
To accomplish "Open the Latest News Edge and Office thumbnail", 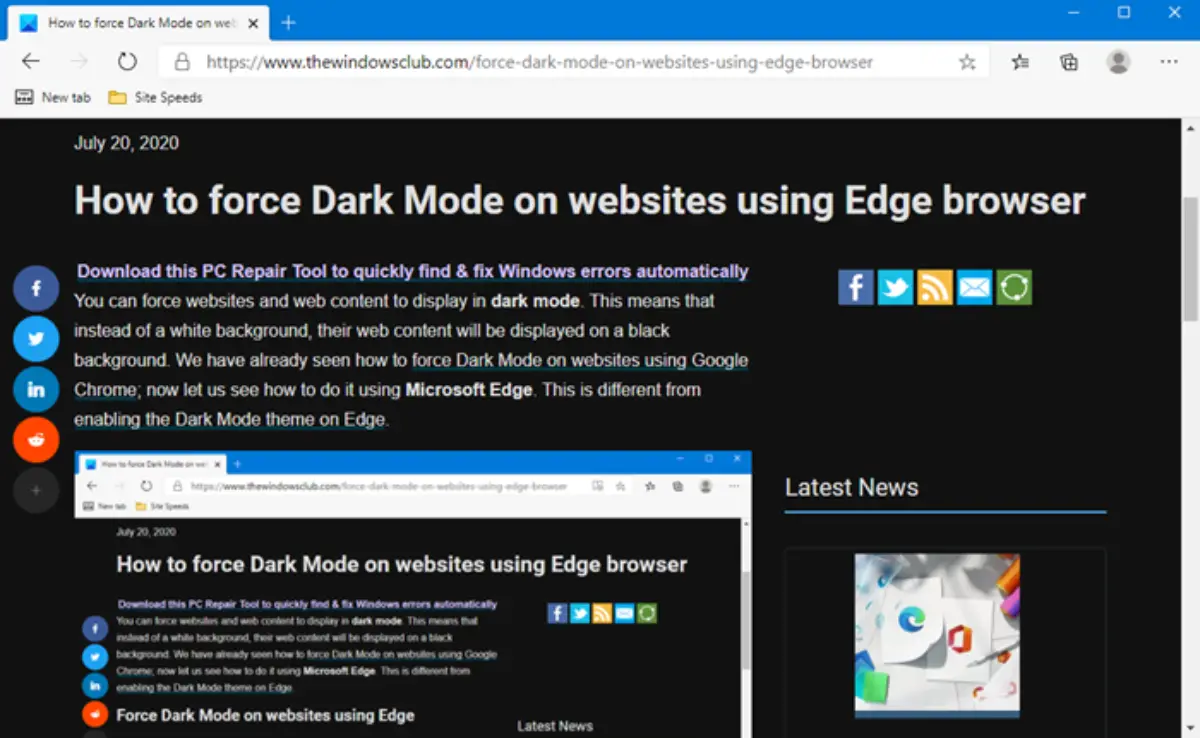I will (937, 636).
